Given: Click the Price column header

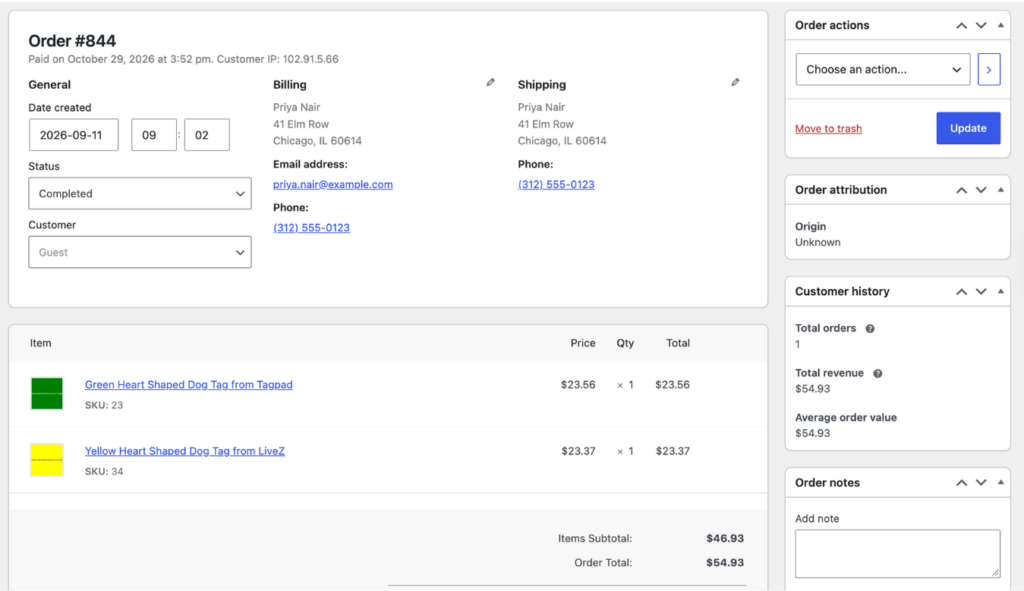Looking at the screenshot, I should pyautogui.click(x=583, y=343).
